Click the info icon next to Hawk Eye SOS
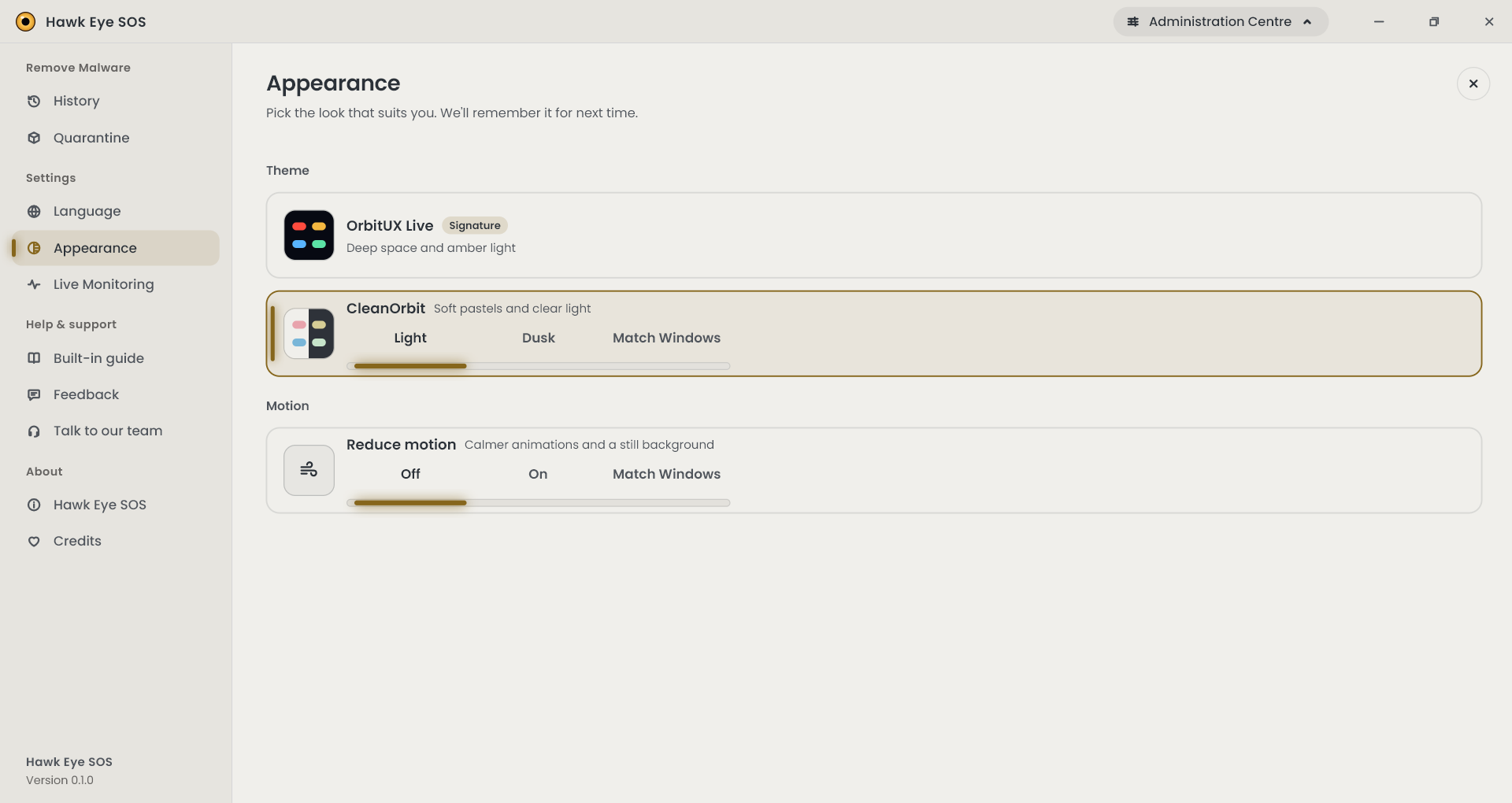The width and height of the screenshot is (1512, 803). 34,505
